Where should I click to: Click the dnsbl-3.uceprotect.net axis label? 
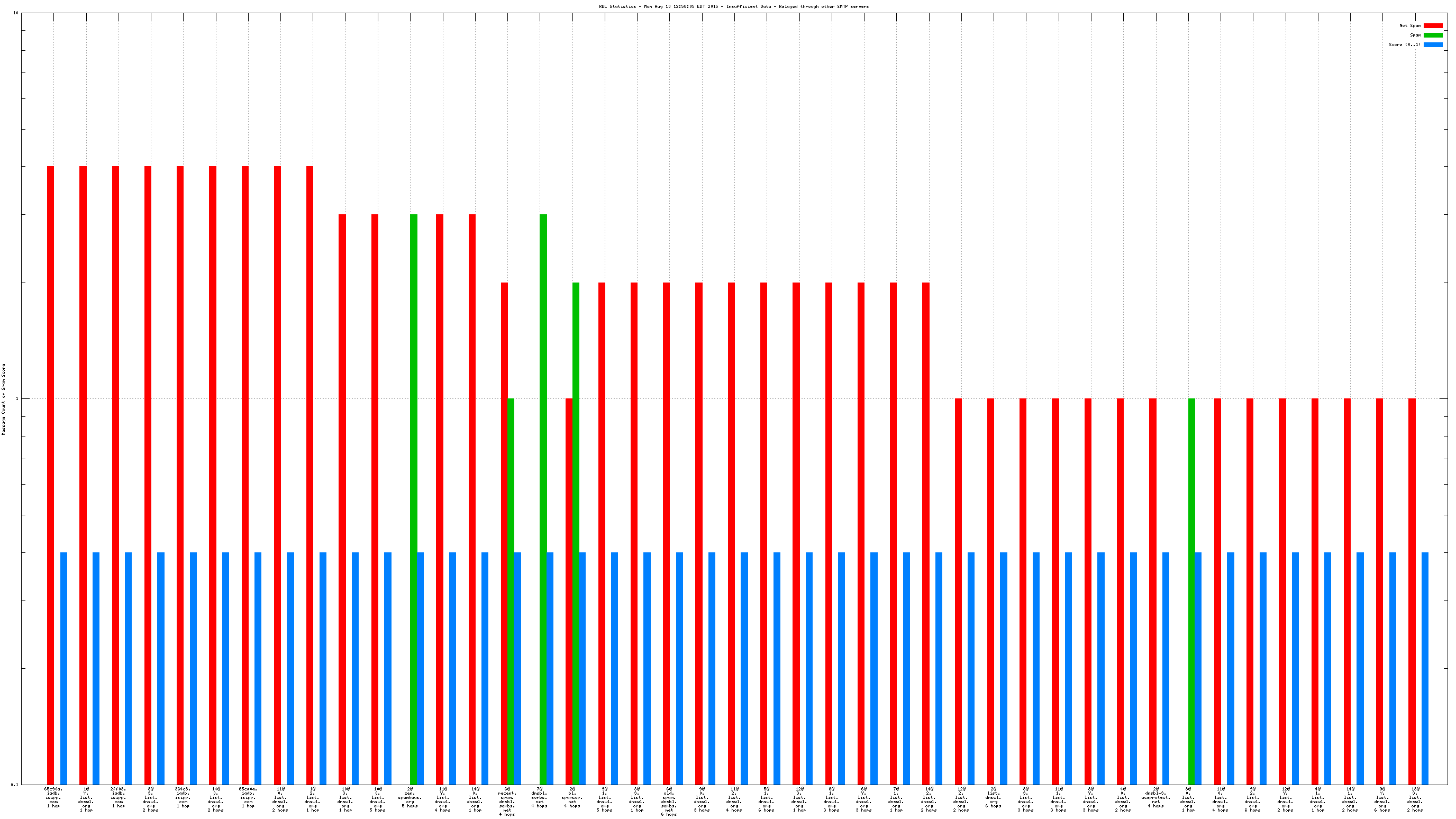(1155, 797)
